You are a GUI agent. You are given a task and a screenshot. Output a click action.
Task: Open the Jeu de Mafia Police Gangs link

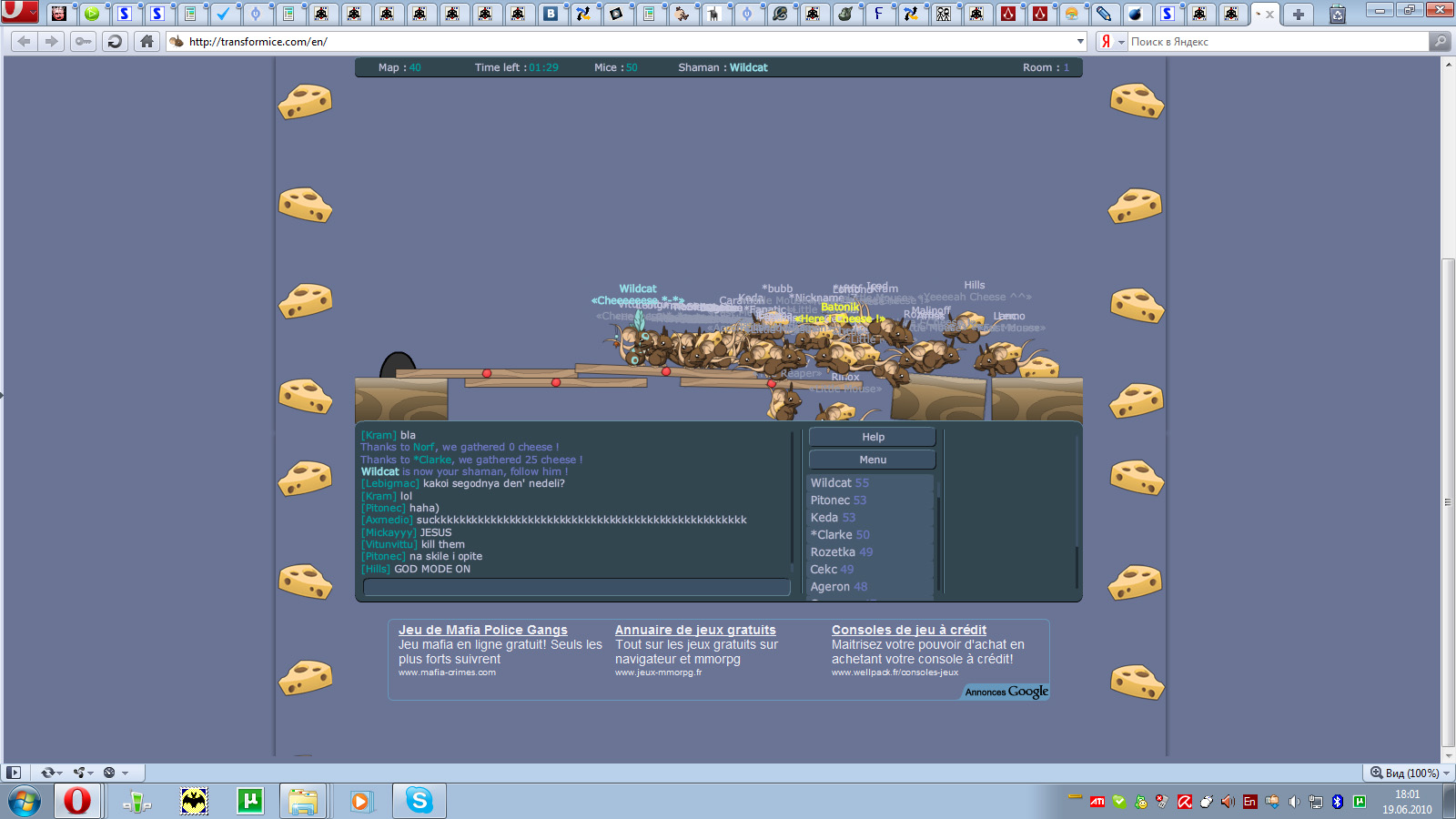tap(482, 630)
